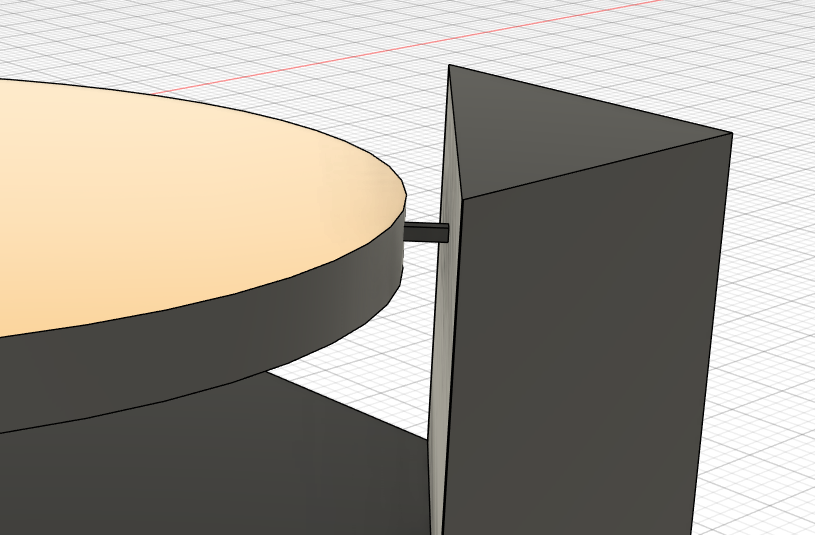
Task: Select the prism's top-left apex vertex
Action: click(449, 66)
